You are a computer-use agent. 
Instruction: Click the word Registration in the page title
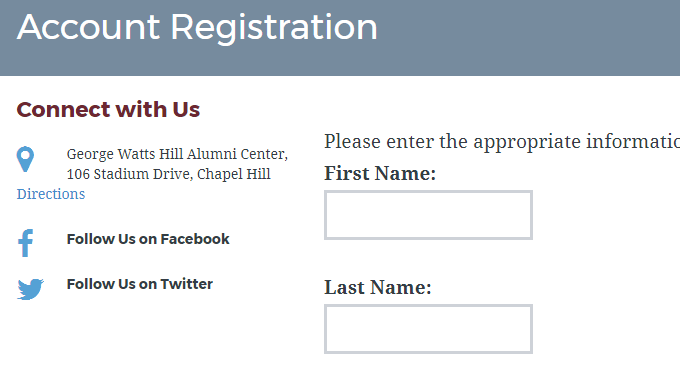[274, 27]
